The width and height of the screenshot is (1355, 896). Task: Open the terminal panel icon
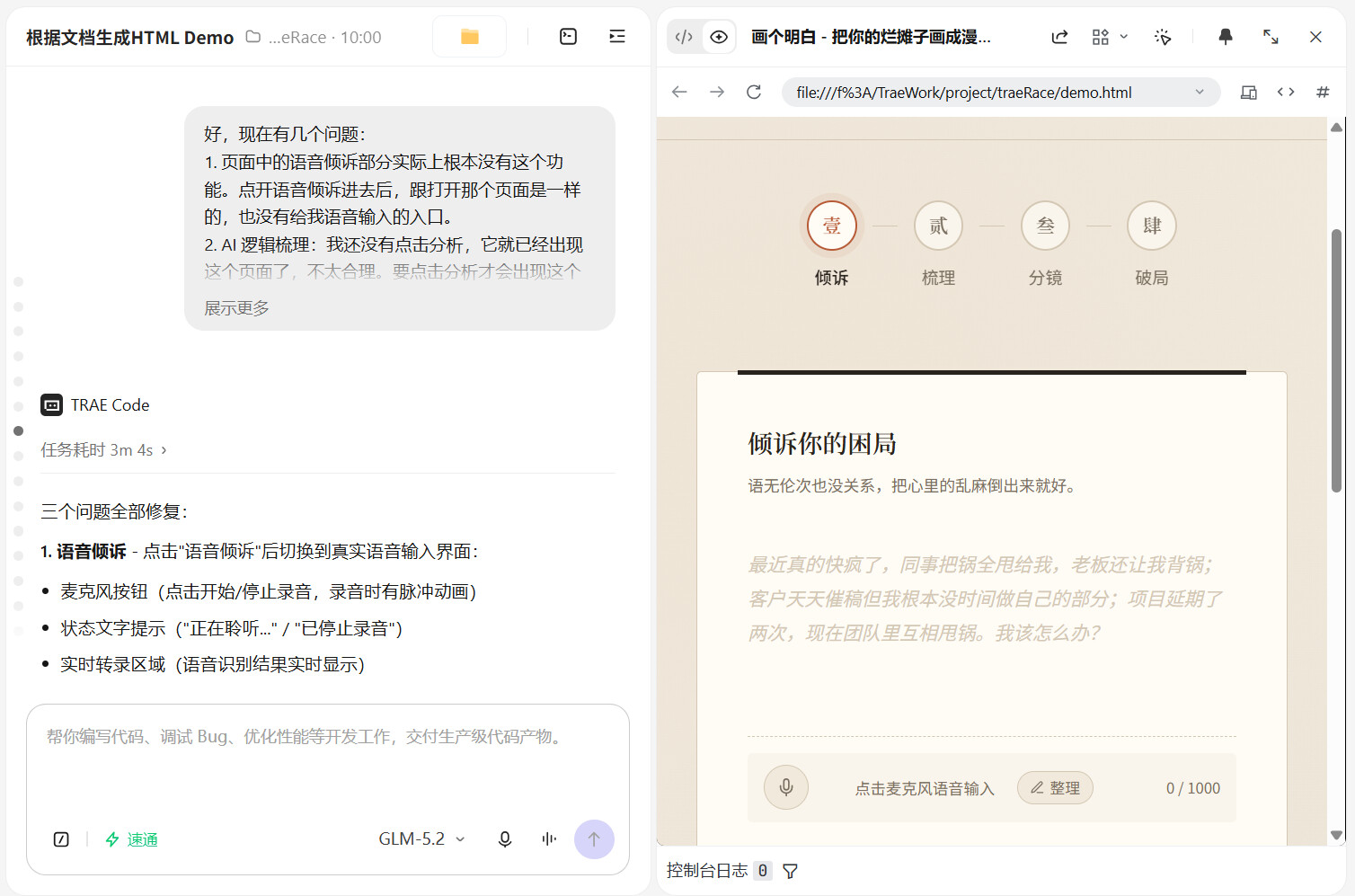click(568, 37)
